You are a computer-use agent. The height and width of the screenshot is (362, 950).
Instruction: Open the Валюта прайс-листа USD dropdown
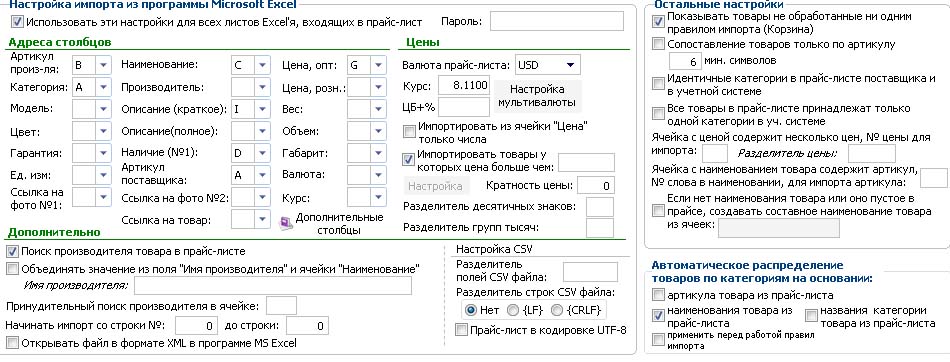(570, 65)
